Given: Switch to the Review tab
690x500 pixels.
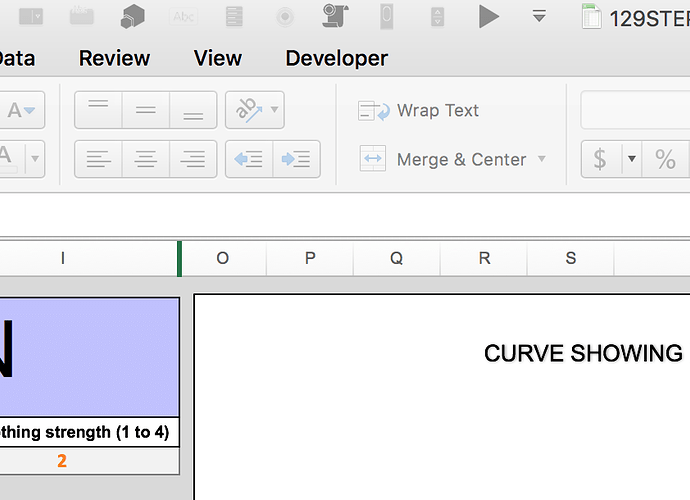Looking at the screenshot, I should point(114,58).
